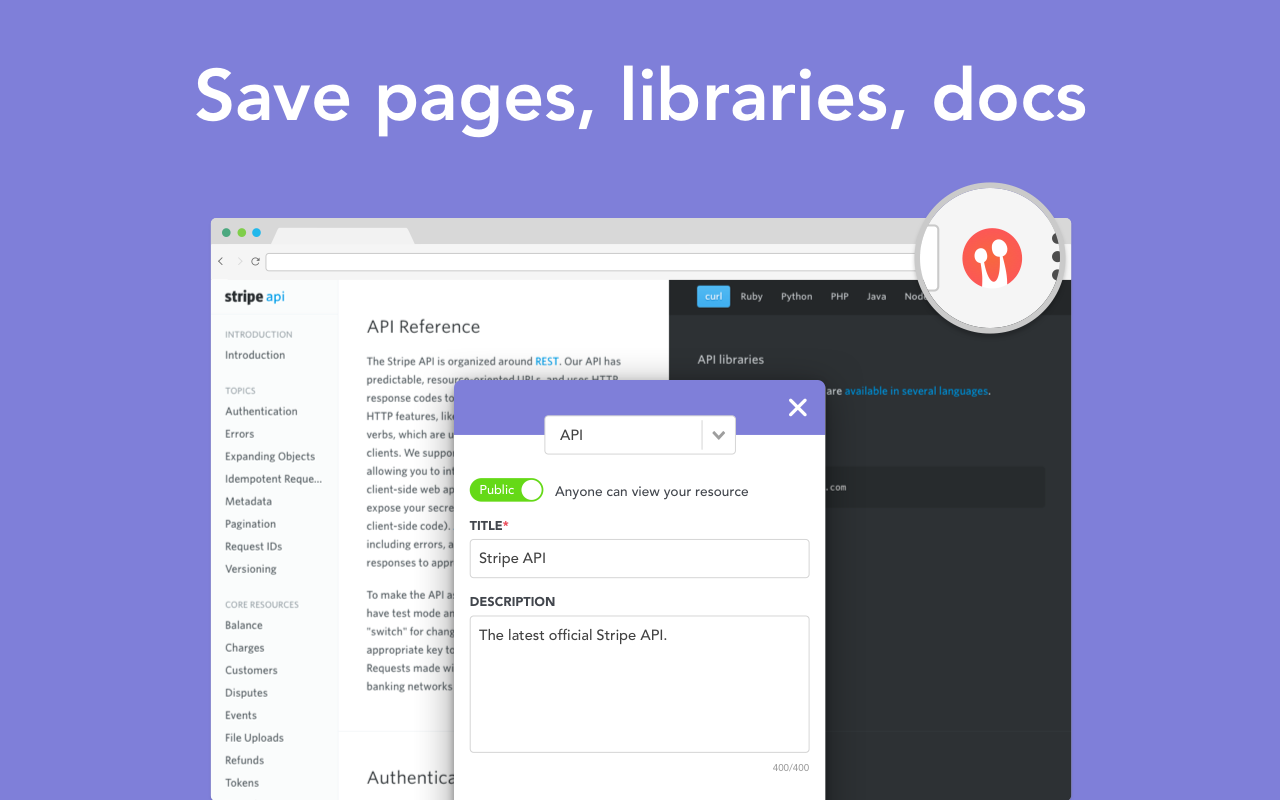The height and width of the screenshot is (800, 1280).
Task: Click the red extension icon in the magnifier
Action: [992, 258]
